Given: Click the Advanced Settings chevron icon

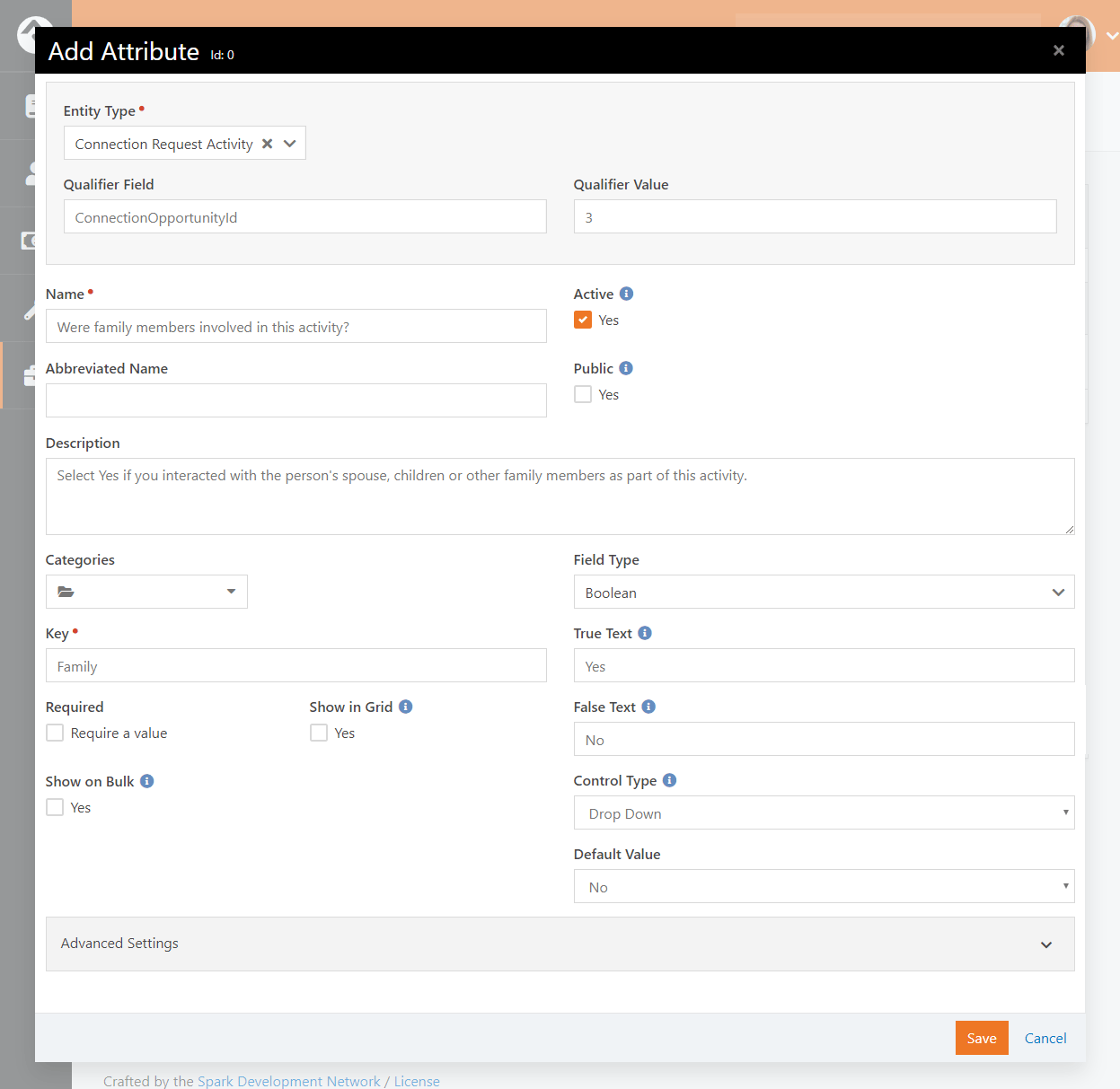Looking at the screenshot, I should pos(1046,944).
